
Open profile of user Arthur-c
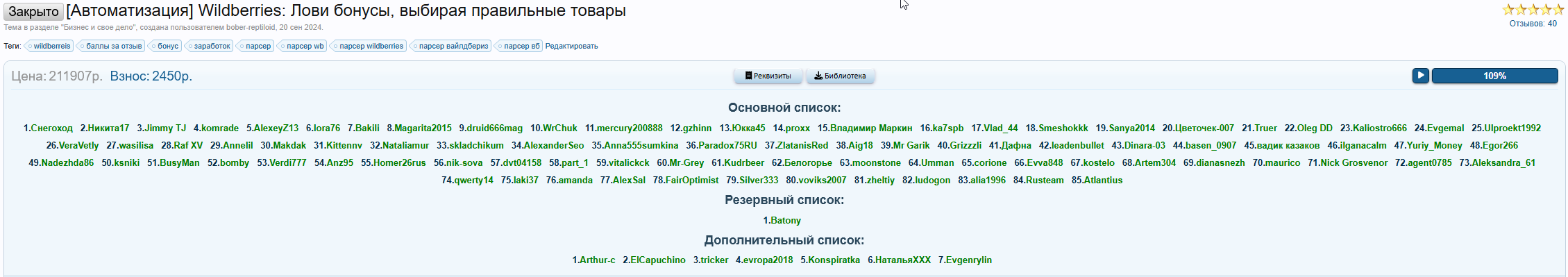tap(597, 260)
